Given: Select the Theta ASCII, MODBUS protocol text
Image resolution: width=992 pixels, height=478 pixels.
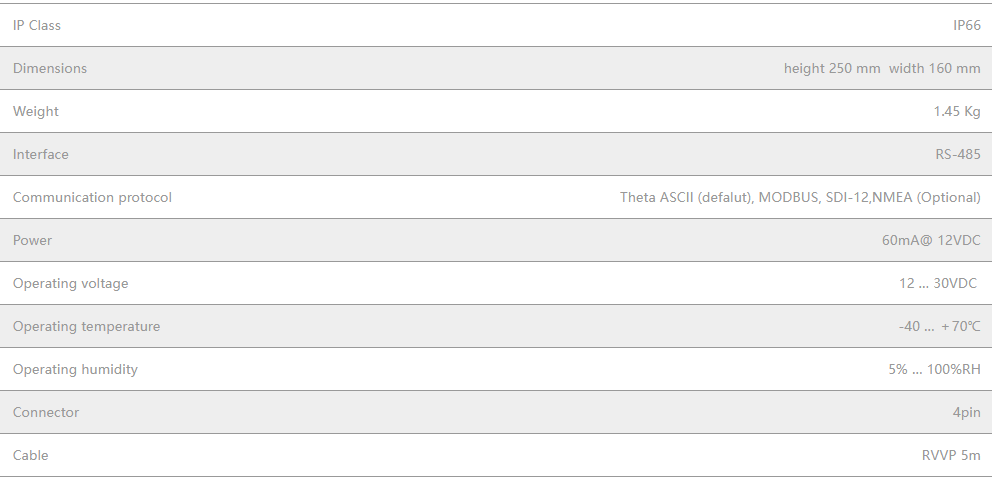Looking at the screenshot, I should coord(799,197).
